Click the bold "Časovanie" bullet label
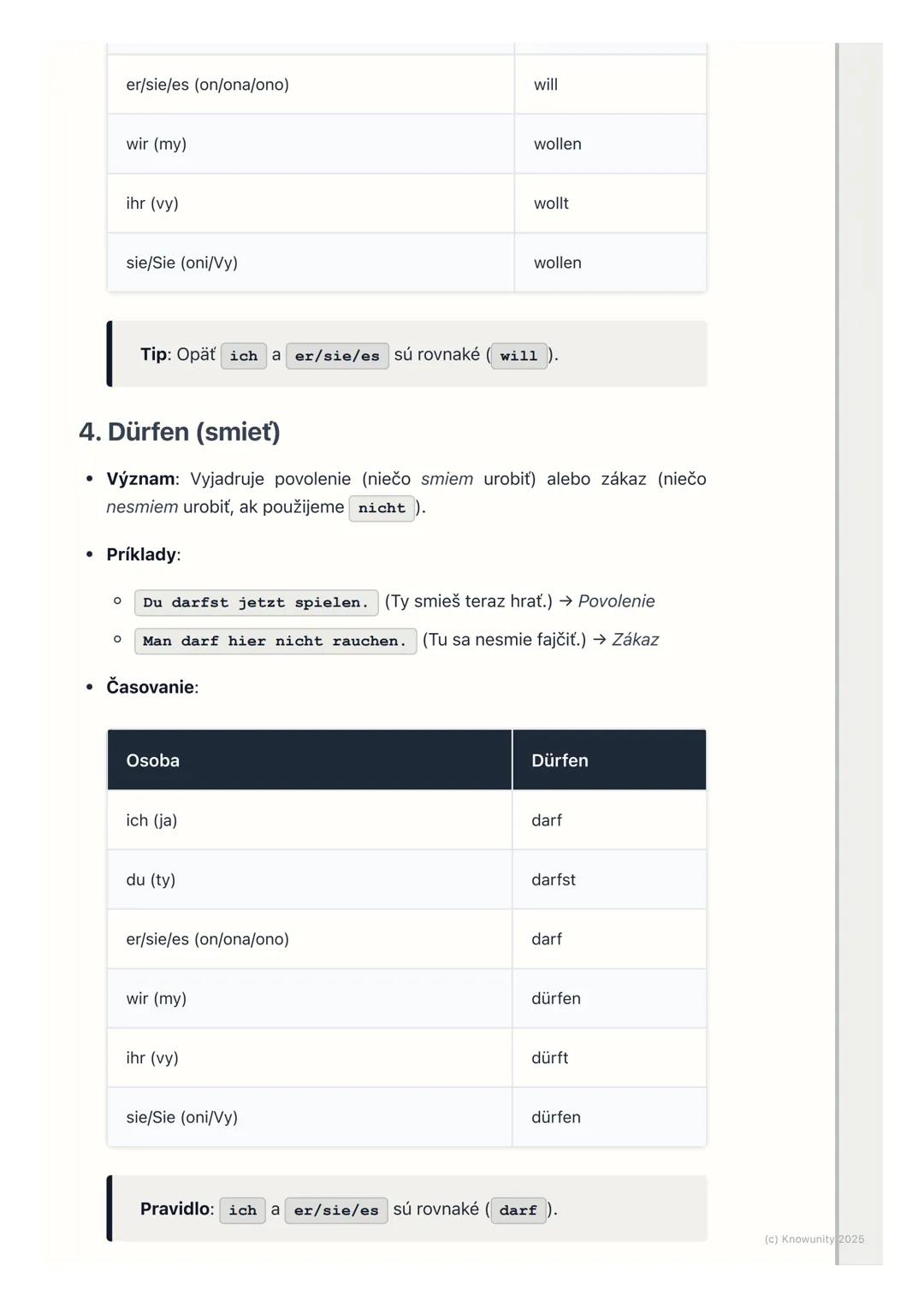 point(150,687)
